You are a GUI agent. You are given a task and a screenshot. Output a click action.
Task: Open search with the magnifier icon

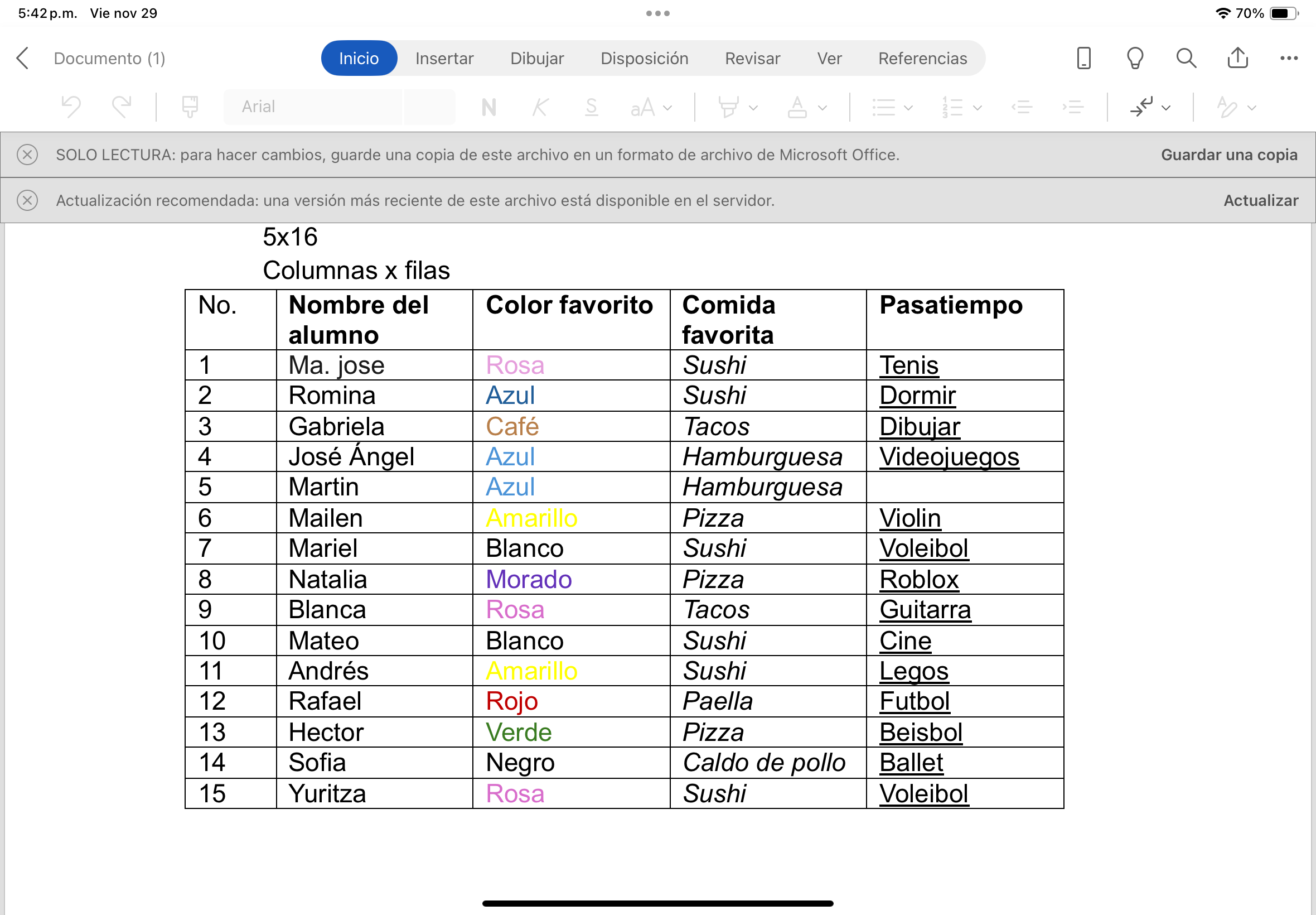(x=1186, y=59)
